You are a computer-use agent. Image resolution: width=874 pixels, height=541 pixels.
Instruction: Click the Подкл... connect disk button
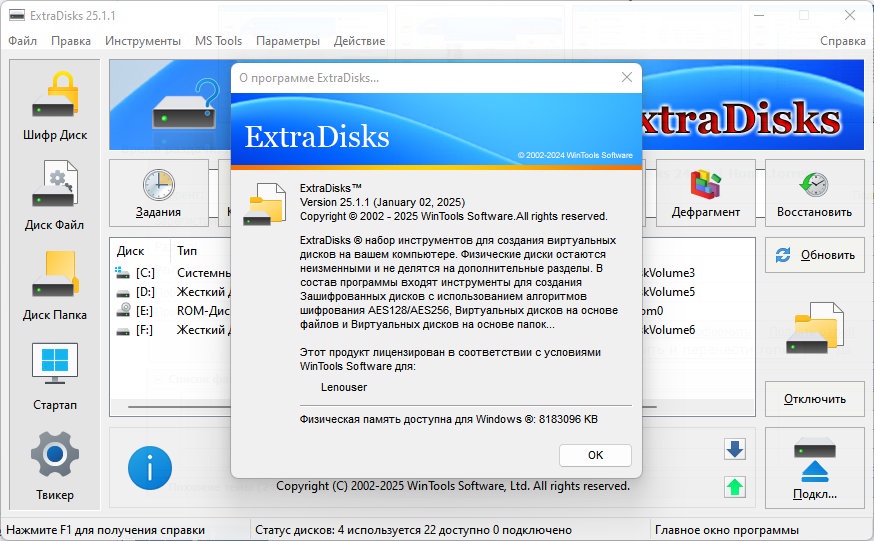click(814, 468)
